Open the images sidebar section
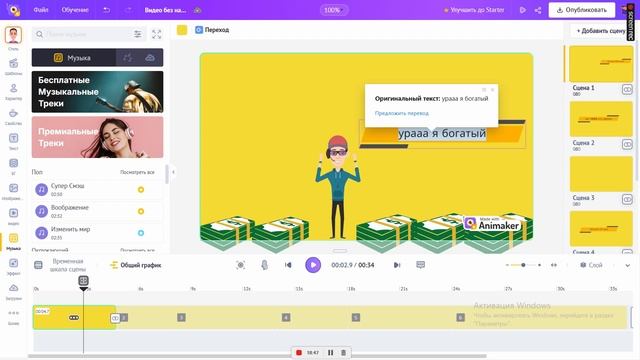This screenshot has width=640, height=360. click(x=13, y=191)
